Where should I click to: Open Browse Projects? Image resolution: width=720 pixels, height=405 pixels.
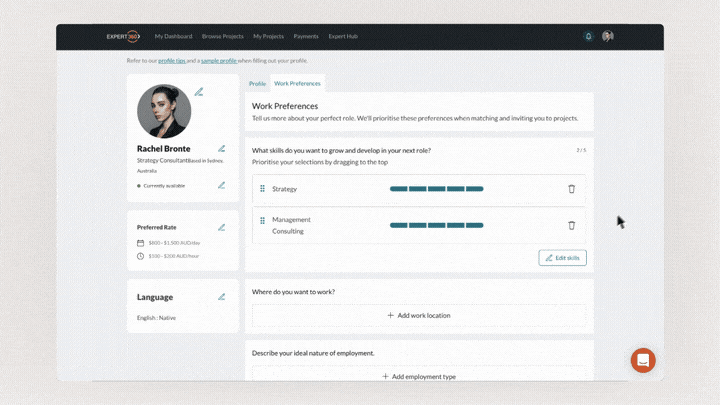click(x=223, y=36)
